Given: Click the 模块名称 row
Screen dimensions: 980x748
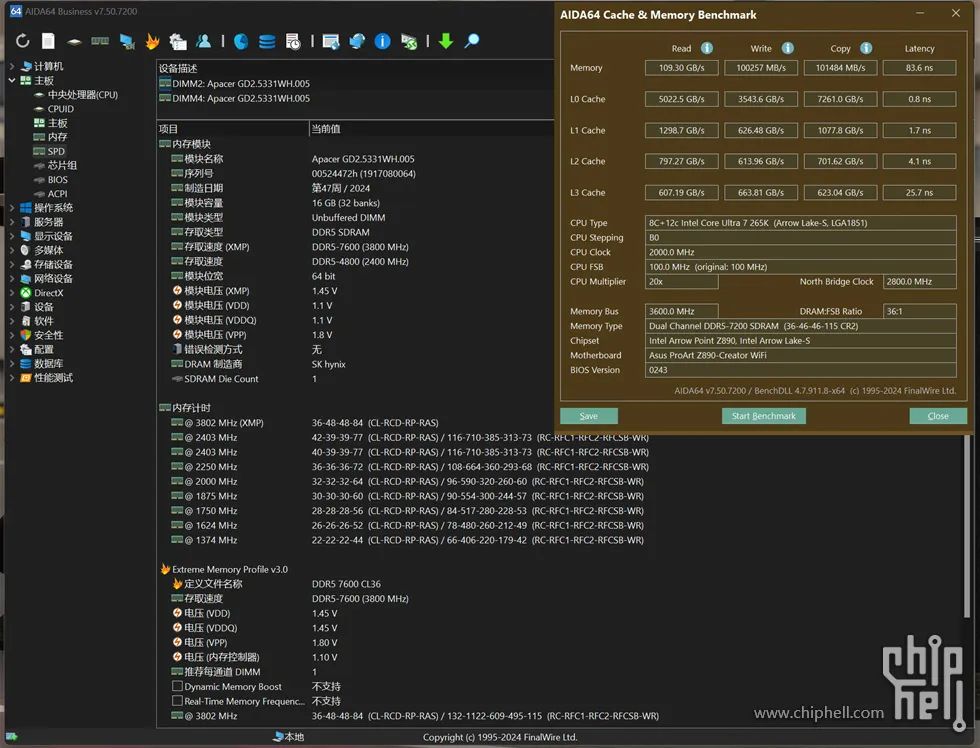Looking at the screenshot, I should point(354,159).
